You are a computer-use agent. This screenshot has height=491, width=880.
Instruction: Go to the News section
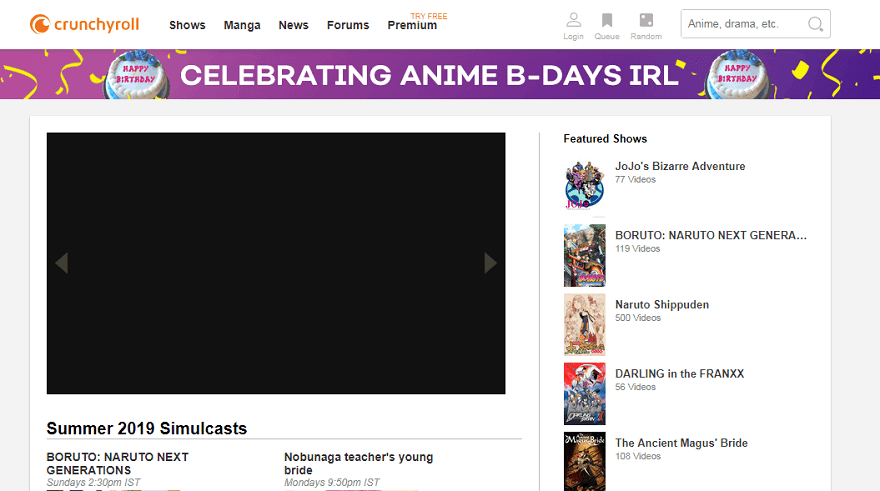293,25
